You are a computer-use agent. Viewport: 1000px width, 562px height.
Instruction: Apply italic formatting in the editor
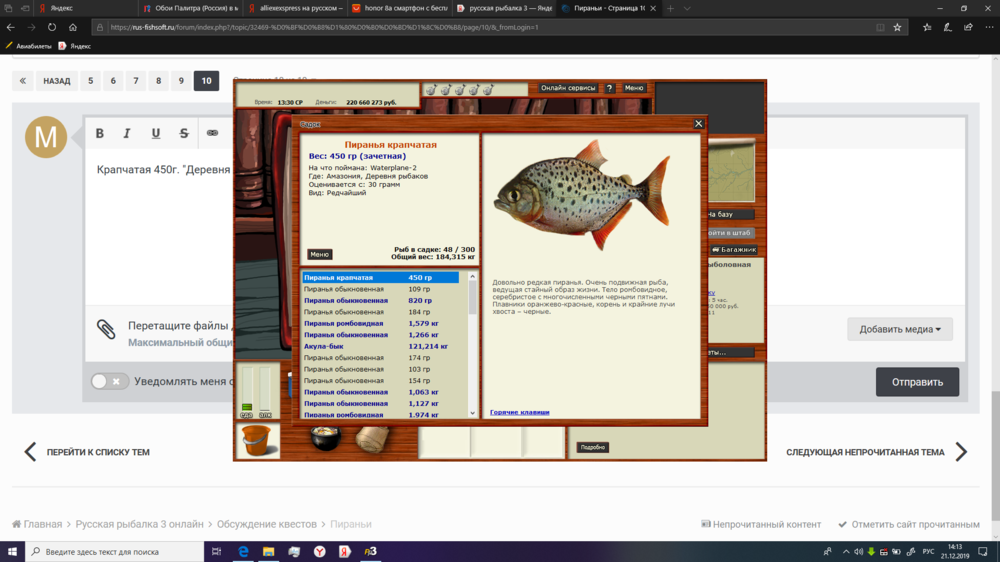point(127,133)
